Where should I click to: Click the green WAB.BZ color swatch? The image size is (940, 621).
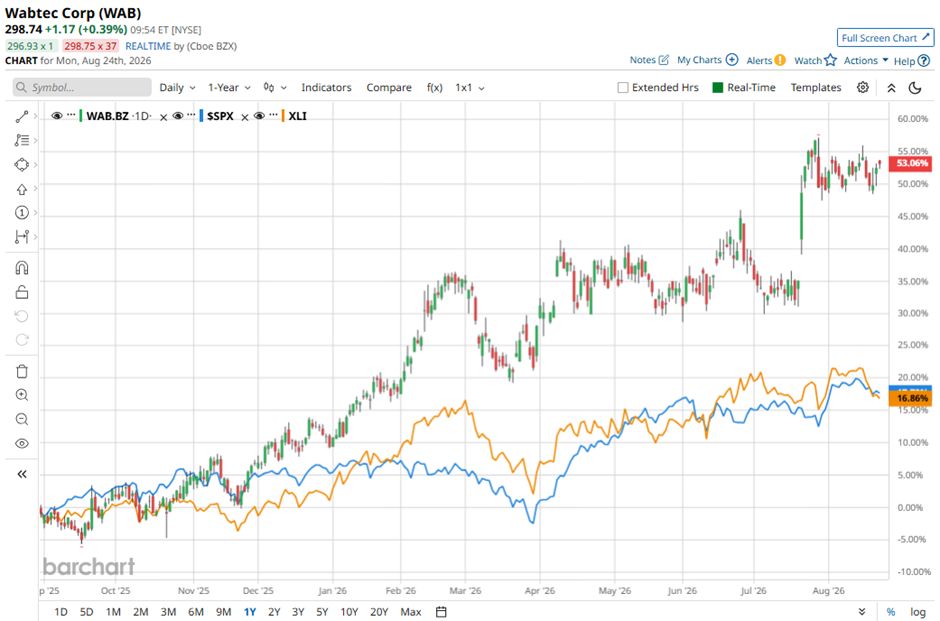point(80,116)
